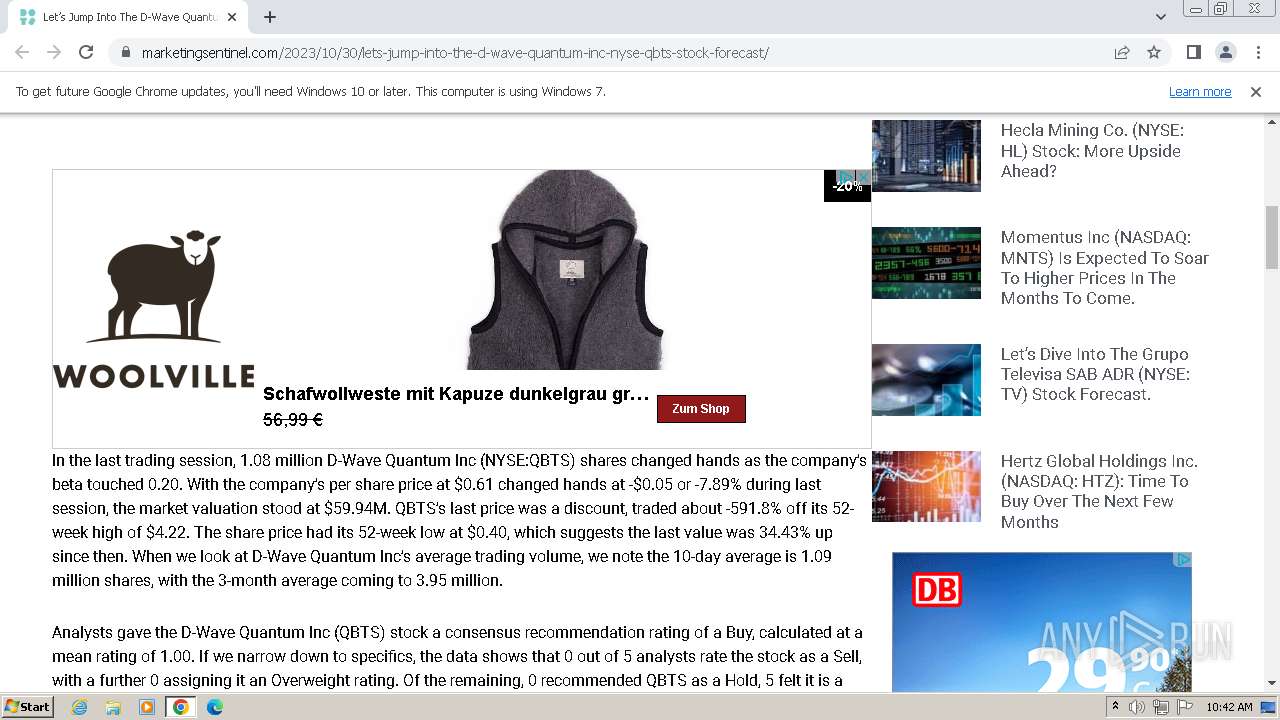Reload the current page

[x=86, y=52]
